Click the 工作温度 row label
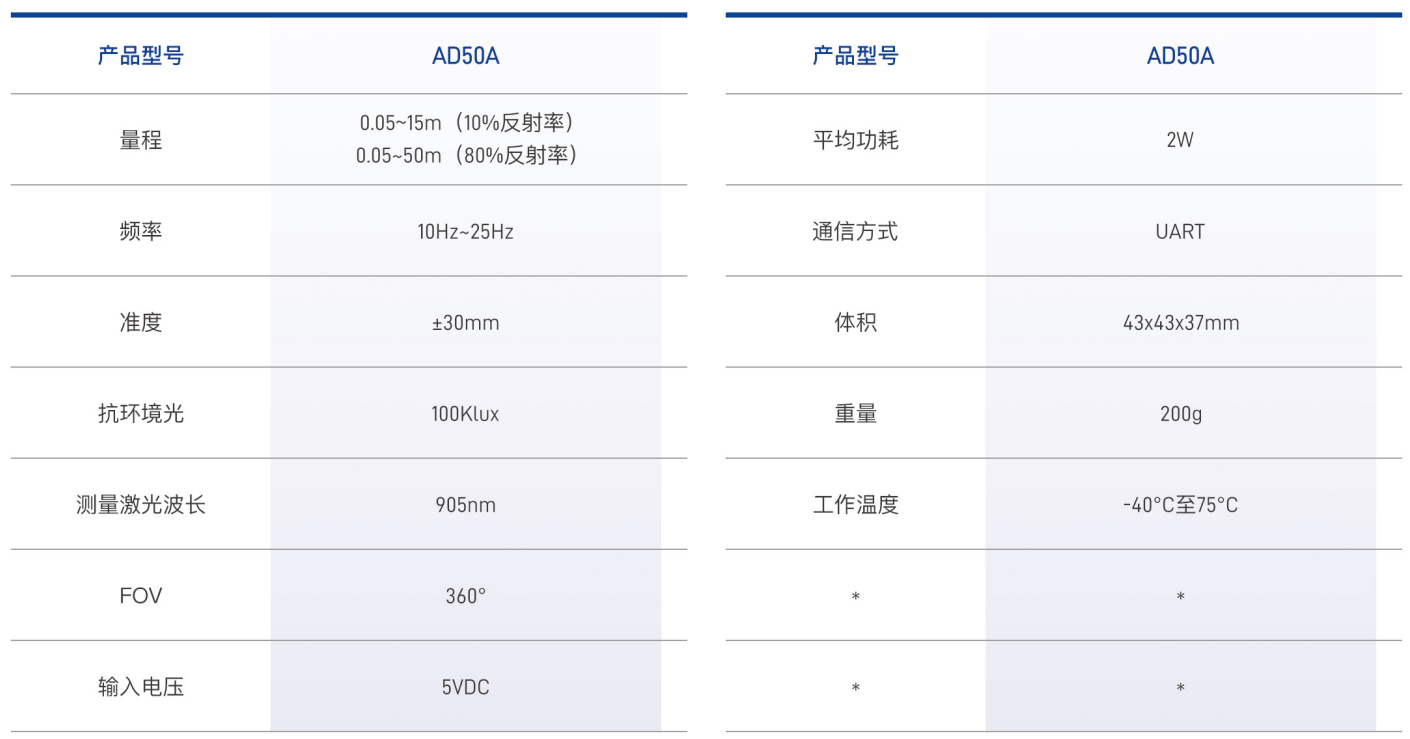This screenshot has width=1410, height=739. point(855,505)
